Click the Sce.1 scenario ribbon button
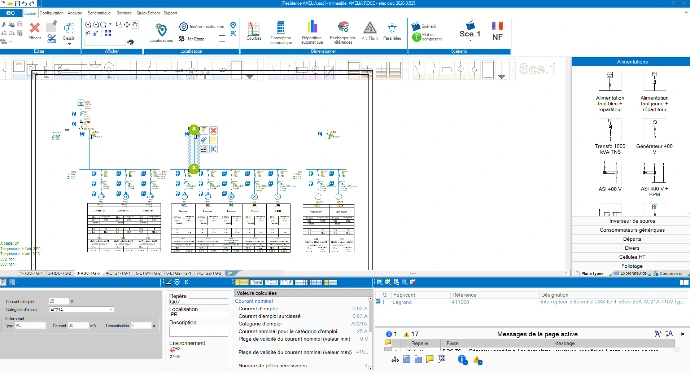Image resolution: width=690 pixels, height=372 pixels. pos(470,29)
